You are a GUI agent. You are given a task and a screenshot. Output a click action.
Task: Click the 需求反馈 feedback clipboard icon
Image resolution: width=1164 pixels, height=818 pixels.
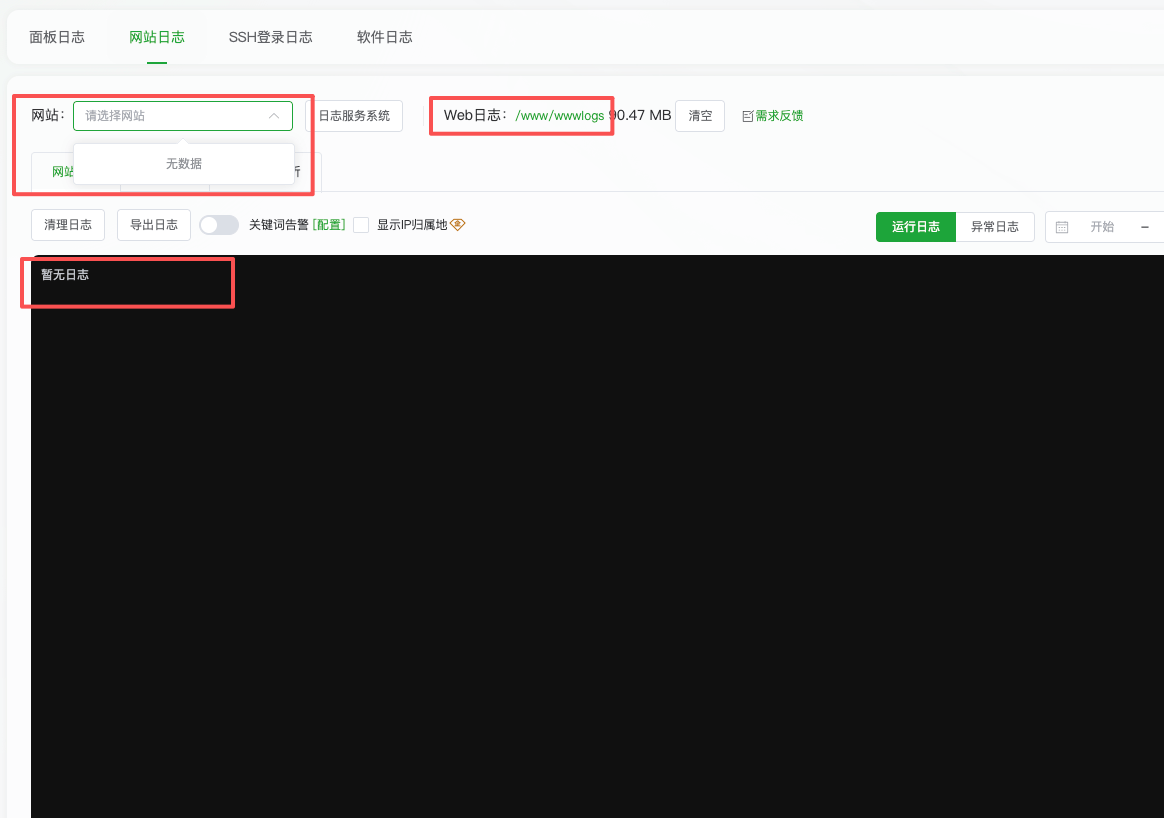pos(746,115)
